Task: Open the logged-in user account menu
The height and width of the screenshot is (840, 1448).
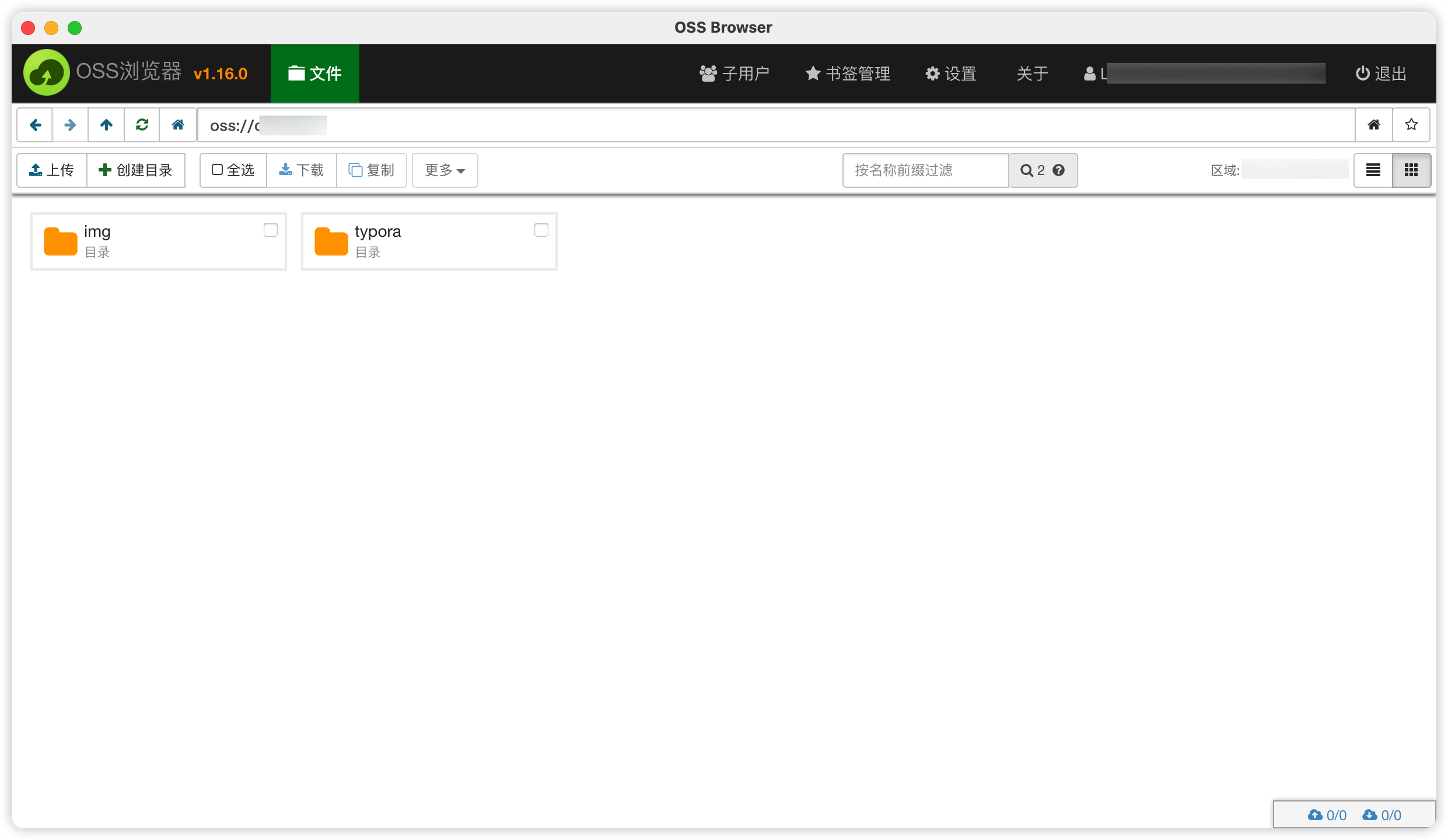Action: (x=1204, y=73)
